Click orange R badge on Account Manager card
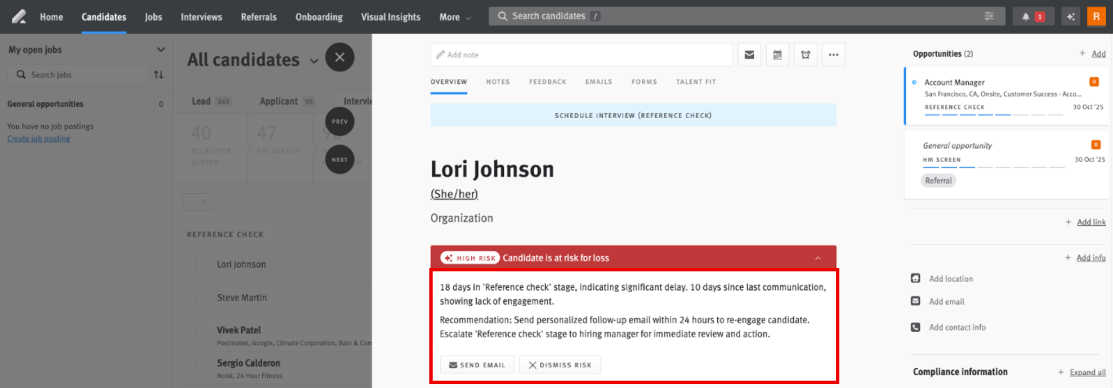Screen dimensions: 1113x388 pos(1094,82)
